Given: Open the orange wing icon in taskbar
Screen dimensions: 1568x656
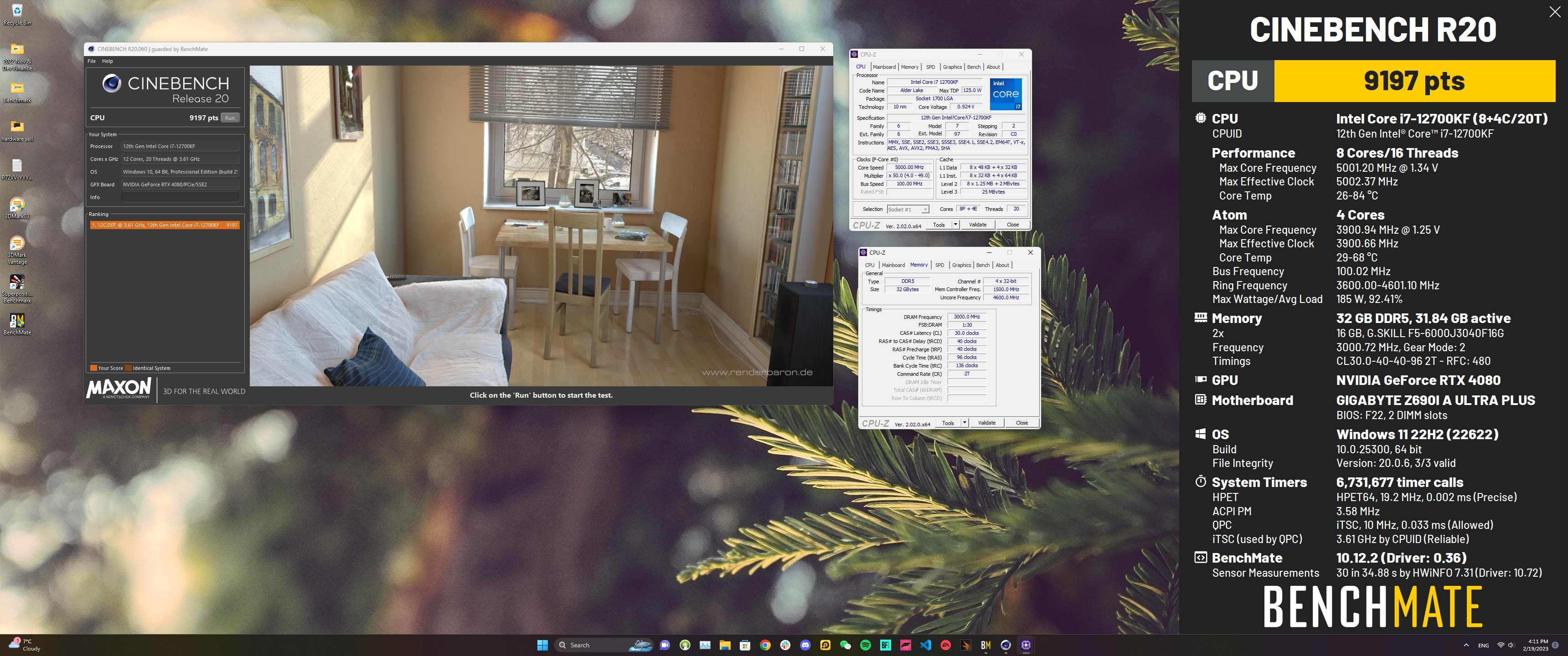Looking at the screenshot, I should (x=966, y=645).
